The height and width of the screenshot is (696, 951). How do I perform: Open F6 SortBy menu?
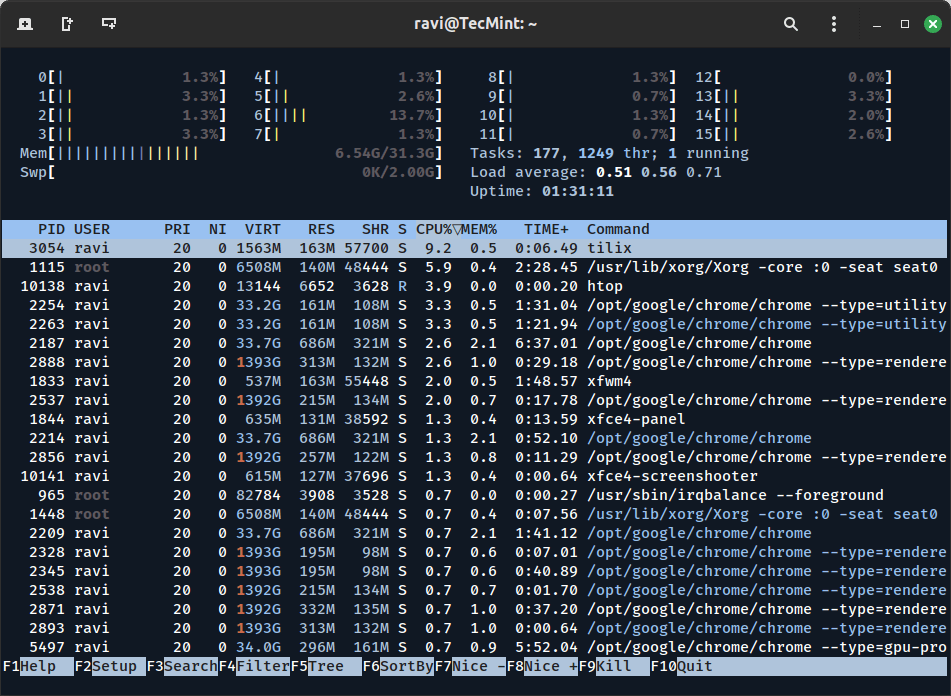click(x=398, y=666)
